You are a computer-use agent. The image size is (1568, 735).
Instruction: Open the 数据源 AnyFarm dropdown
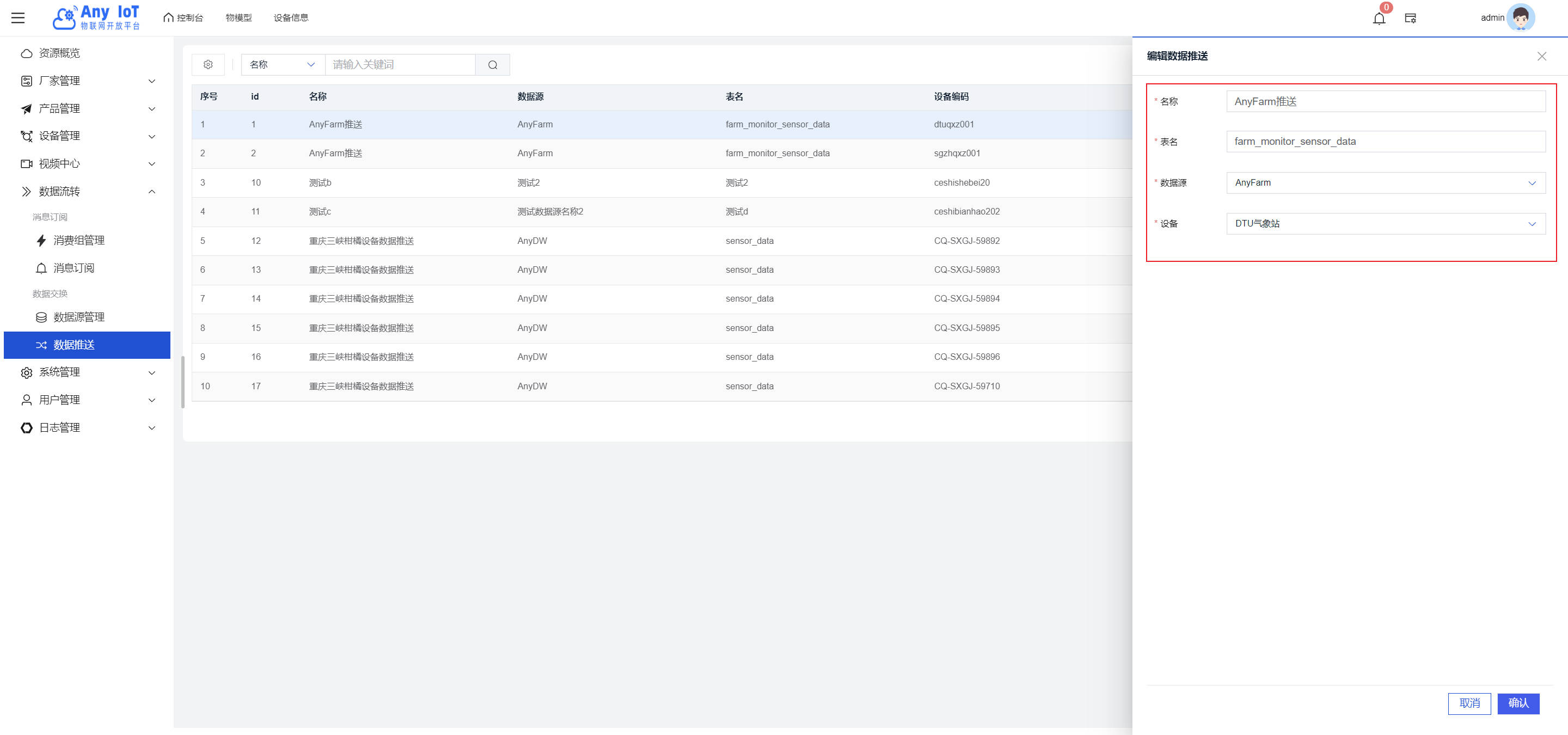[1385, 182]
